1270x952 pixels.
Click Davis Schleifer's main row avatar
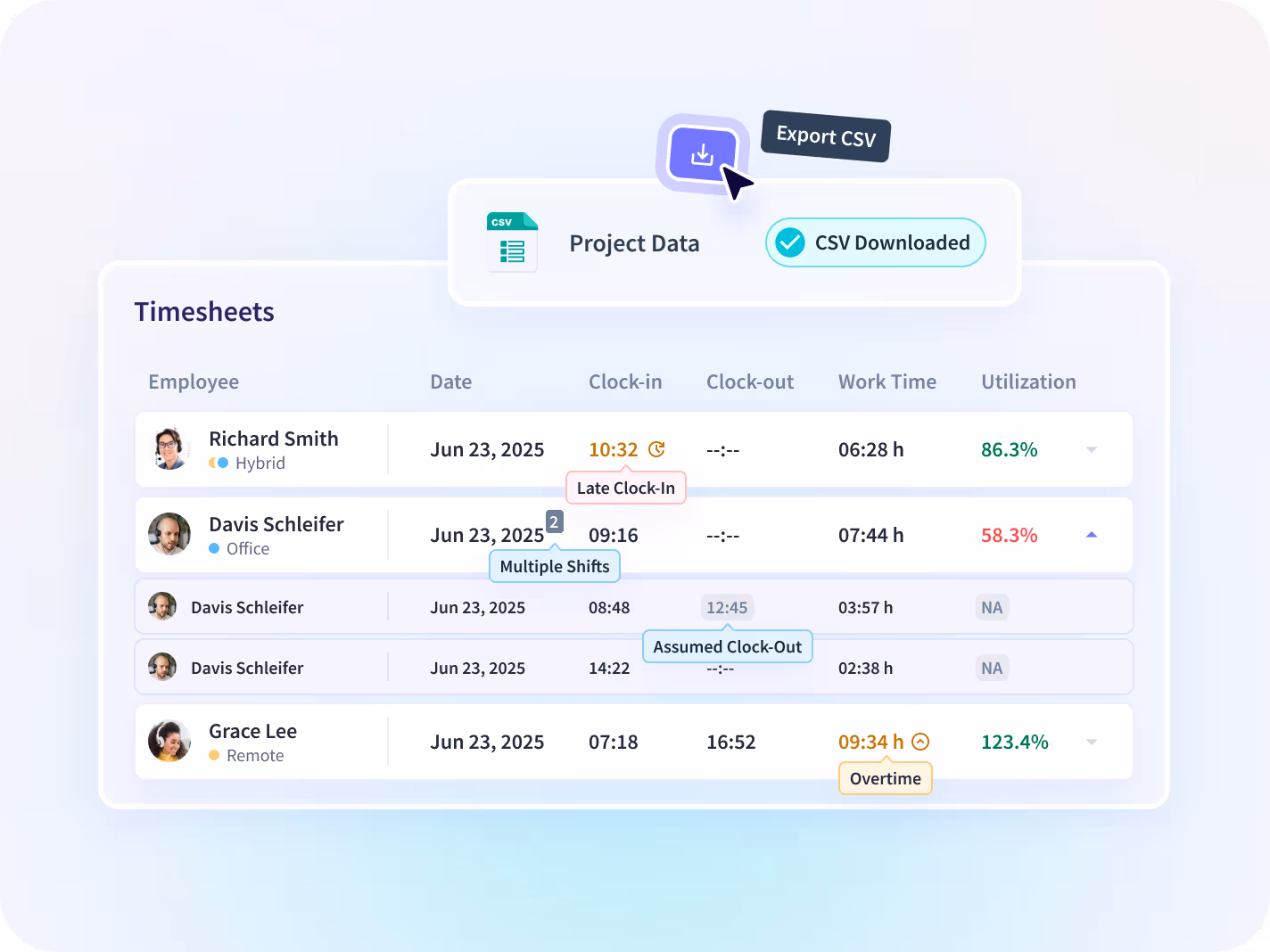tap(169, 534)
